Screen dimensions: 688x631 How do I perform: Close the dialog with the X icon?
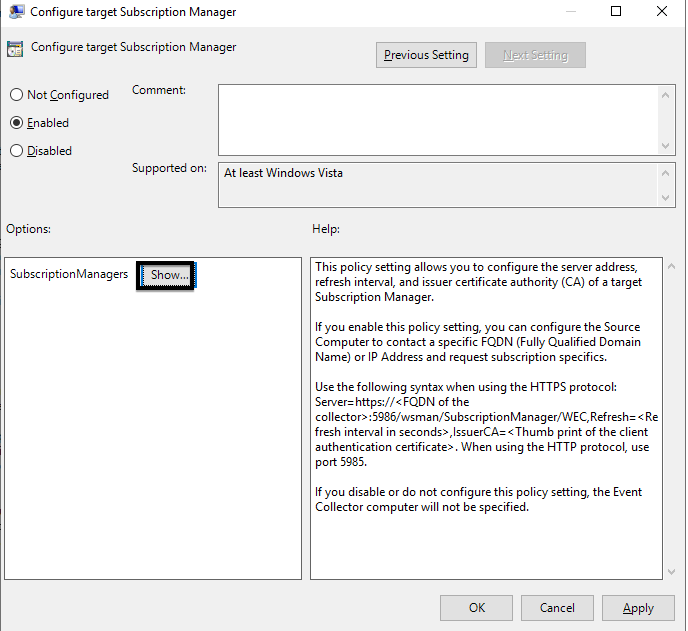pos(662,11)
